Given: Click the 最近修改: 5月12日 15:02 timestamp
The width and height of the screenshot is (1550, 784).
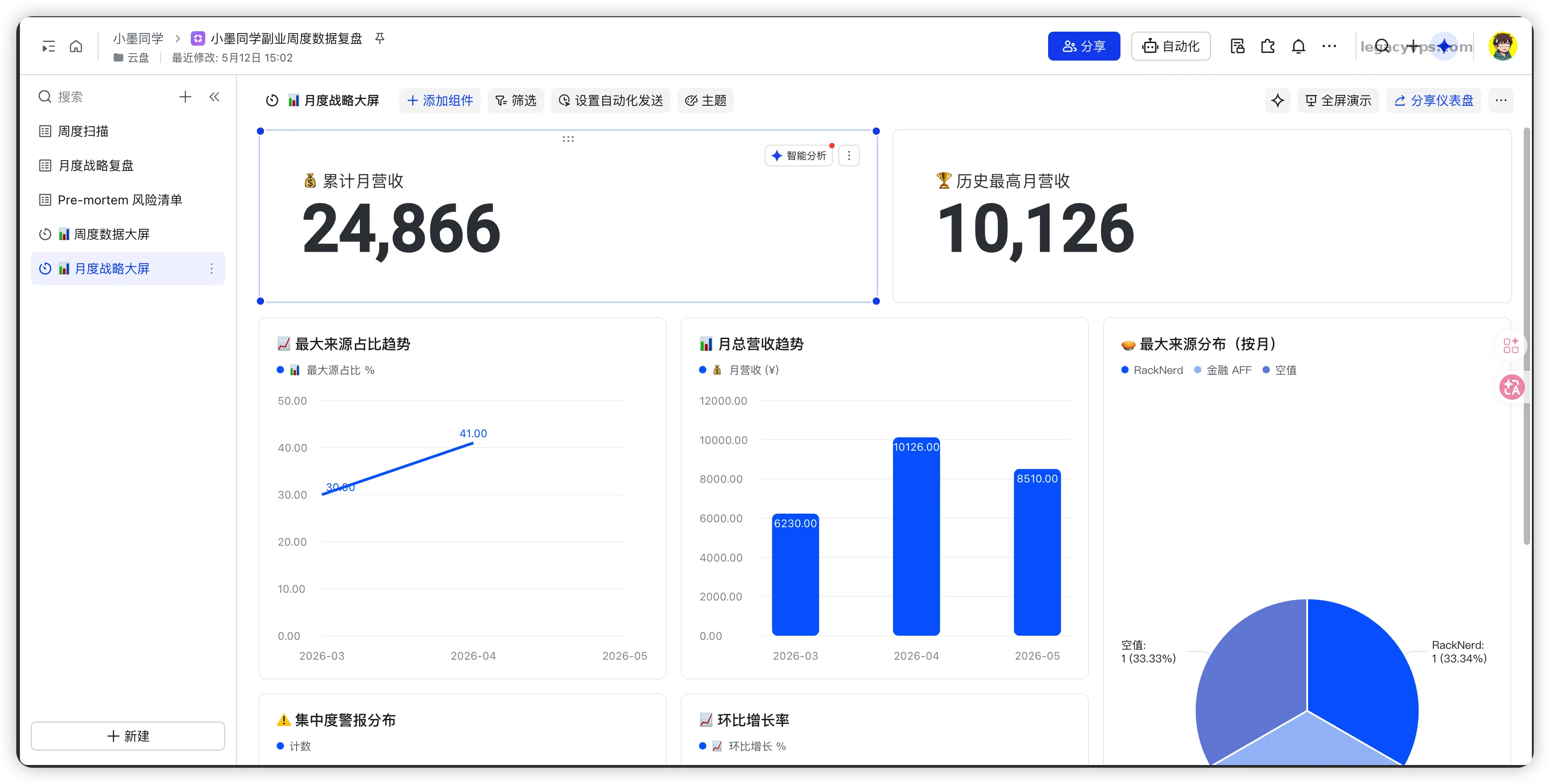Looking at the screenshot, I should [232, 58].
